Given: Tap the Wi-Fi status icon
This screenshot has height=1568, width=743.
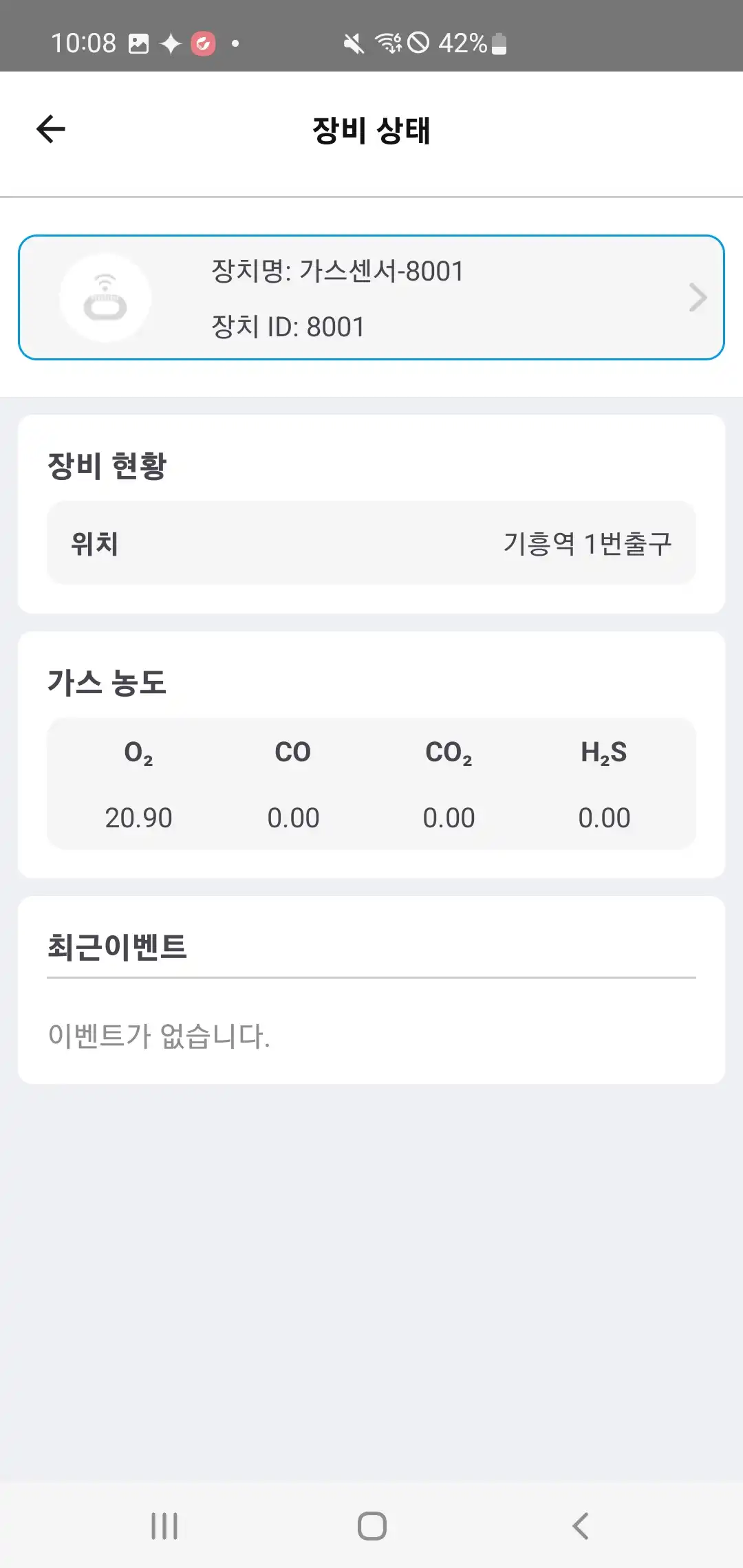Looking at the screenshot, I should click(388, 43).
